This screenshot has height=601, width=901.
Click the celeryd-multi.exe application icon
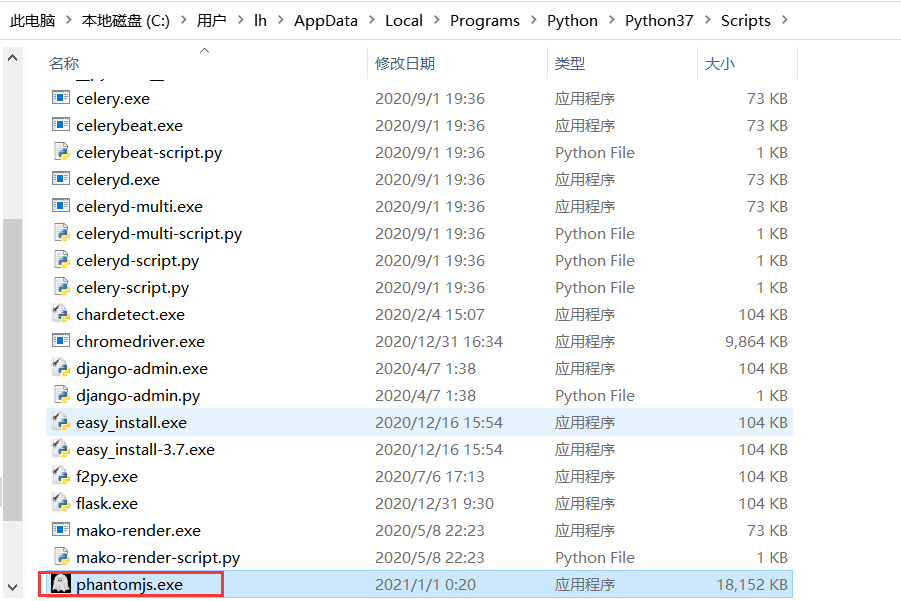pos(61,206)
